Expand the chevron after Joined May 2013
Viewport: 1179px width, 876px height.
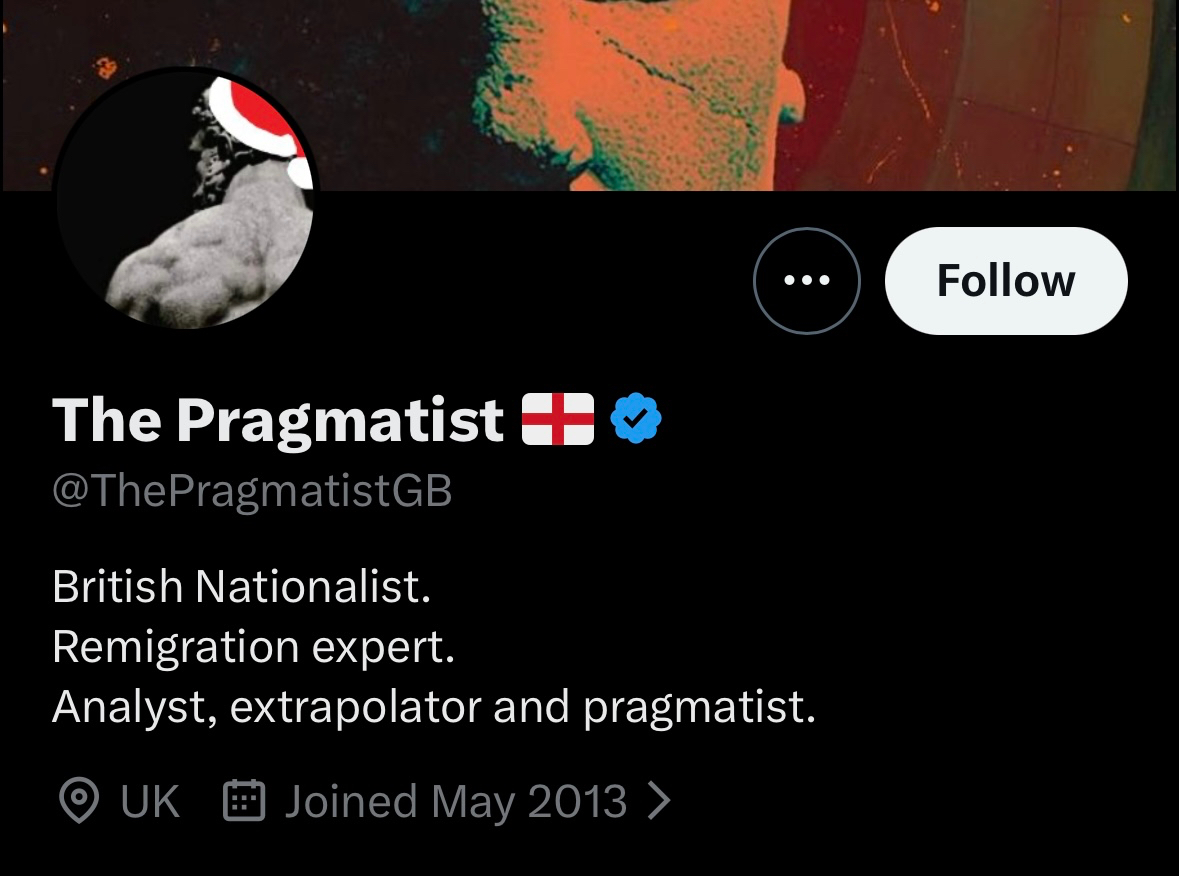click(658, 801)
